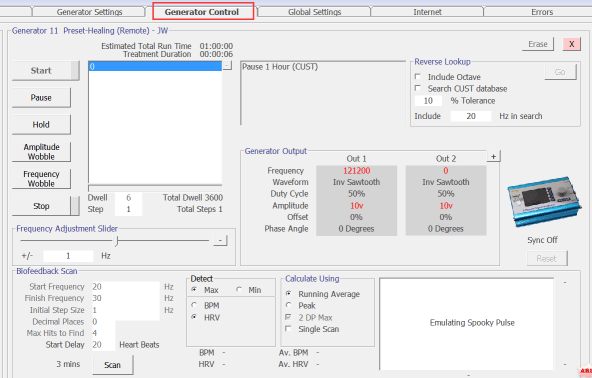Click the Erase button

pyautogui.click(x=538, y=44)
